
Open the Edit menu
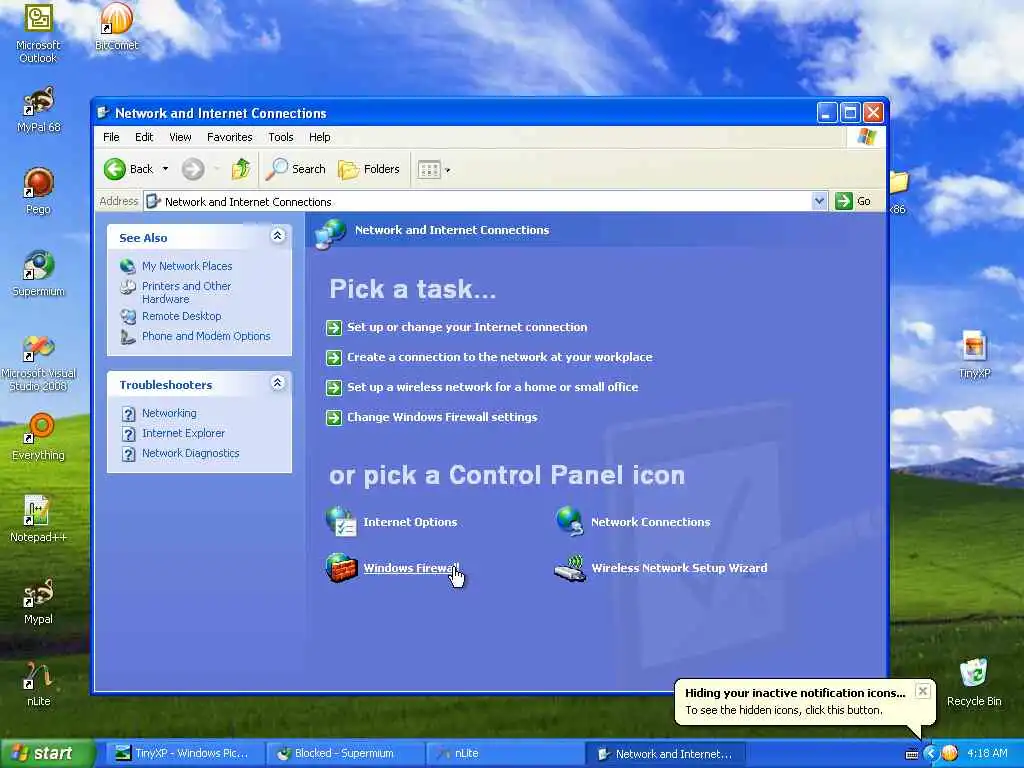point(144,137)
